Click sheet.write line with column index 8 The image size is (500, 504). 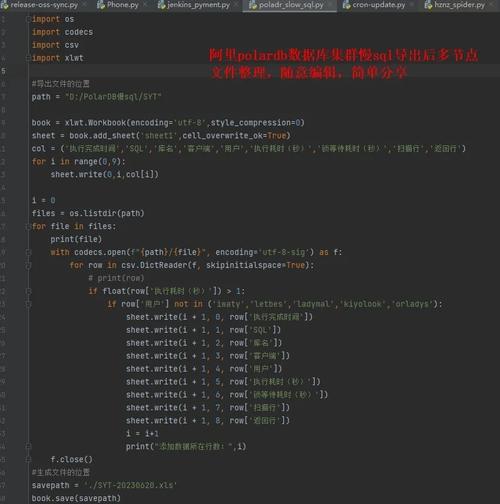click(208, 421)
